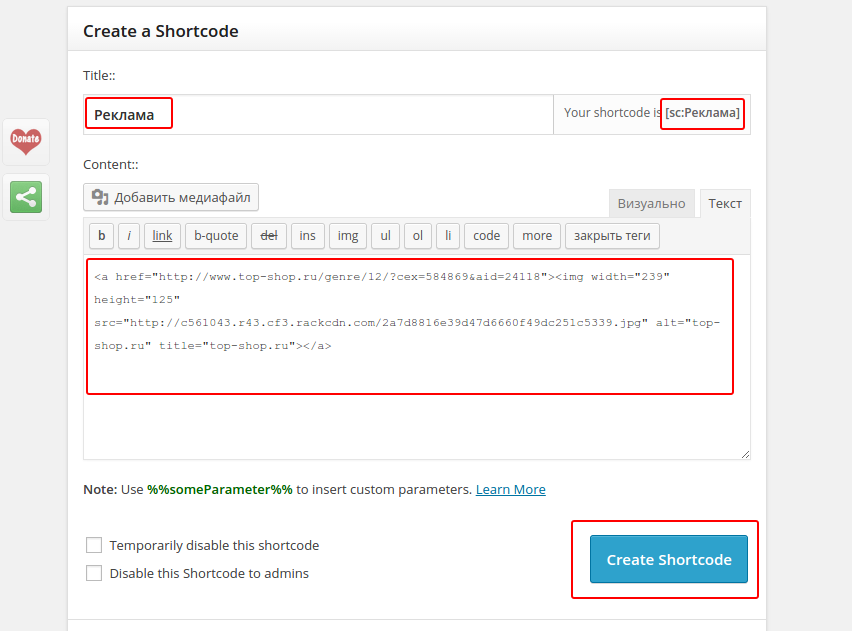Image resolution: width=852 pixels, height=631 pixels.
Task: Click the Donate heart icon
Action: pyautogui.click(x=25, y=142)
